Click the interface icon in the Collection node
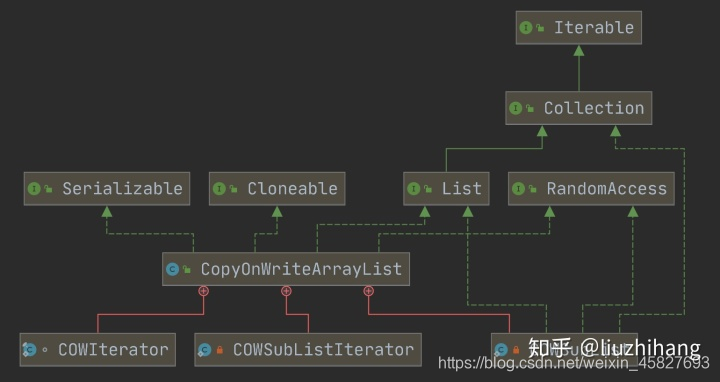Screen dimensions: 720x382 coord(515,108)
